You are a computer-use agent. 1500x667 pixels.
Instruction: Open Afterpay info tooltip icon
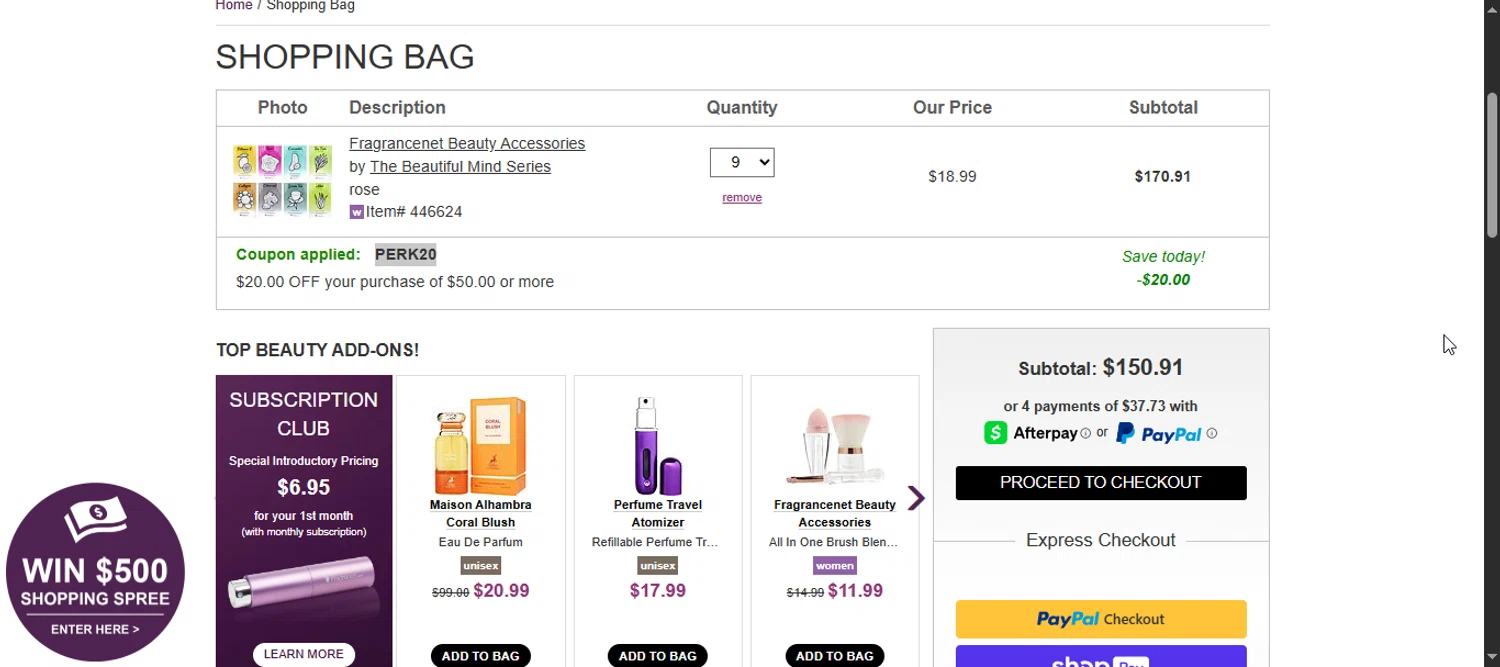pyautogui.click(x=1085, y=434)
